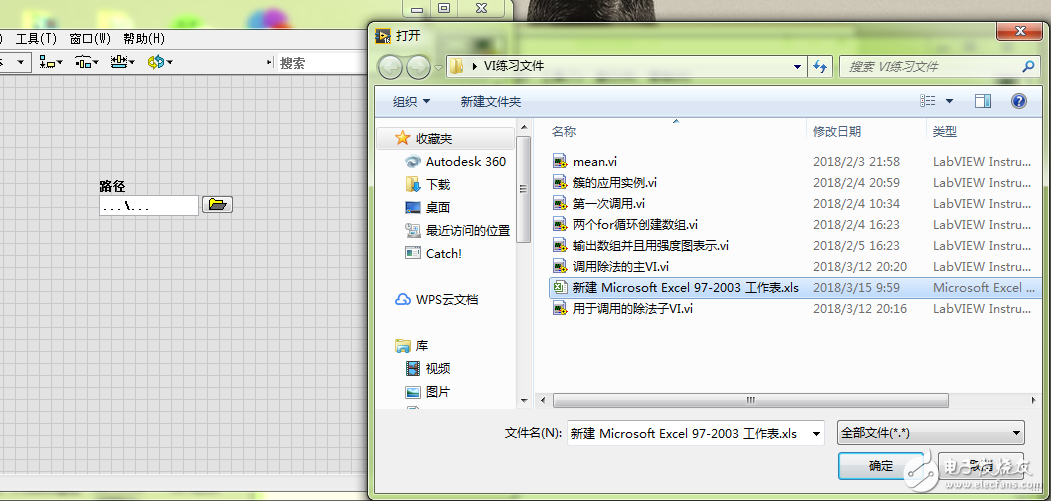The width and height of the screenshot is (1051, 501).
Task: Expand the view options dropdown arrow
Action: coord(949,101)
